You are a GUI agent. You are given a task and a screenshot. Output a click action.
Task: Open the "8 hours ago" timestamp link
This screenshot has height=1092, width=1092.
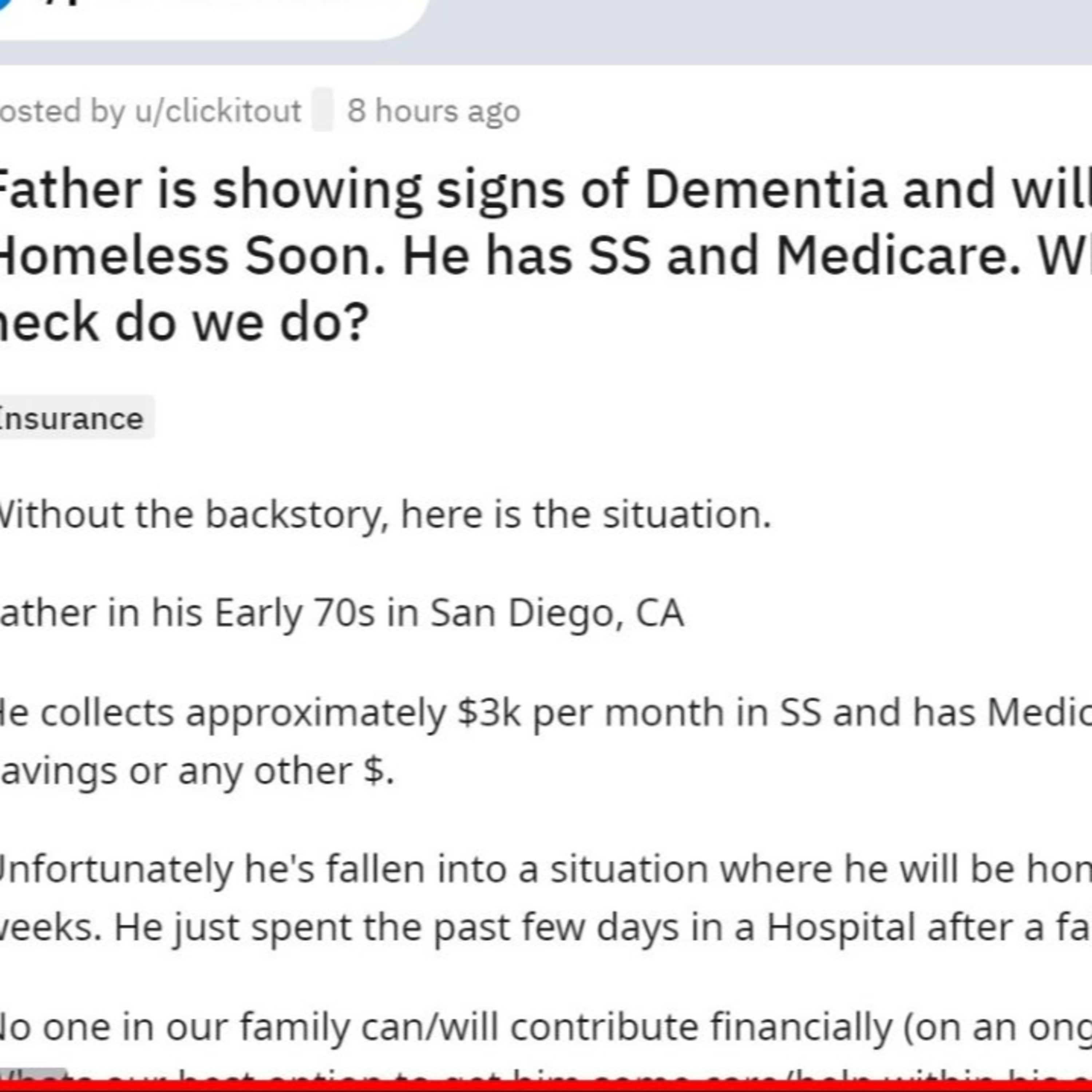pos(434,111)
